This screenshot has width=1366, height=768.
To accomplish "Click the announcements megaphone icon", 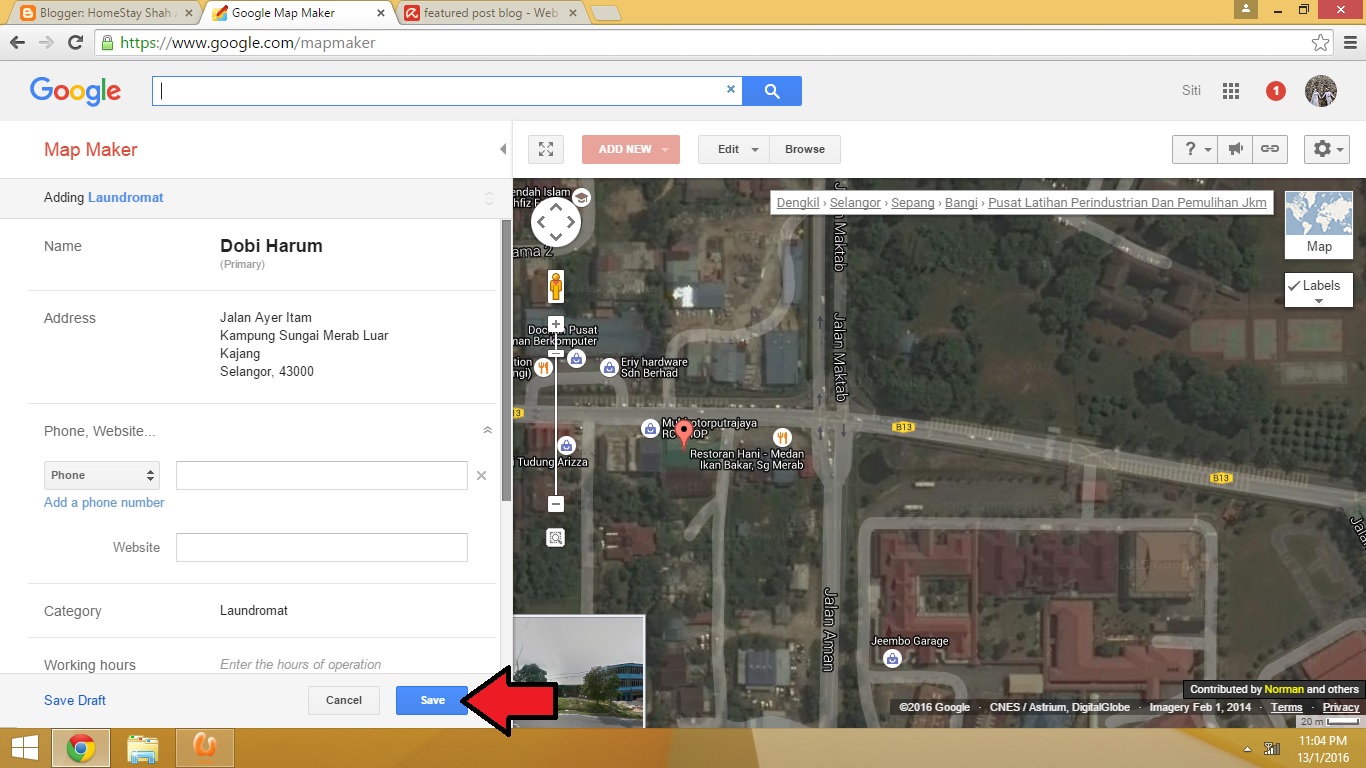I will coord(1236,148).
